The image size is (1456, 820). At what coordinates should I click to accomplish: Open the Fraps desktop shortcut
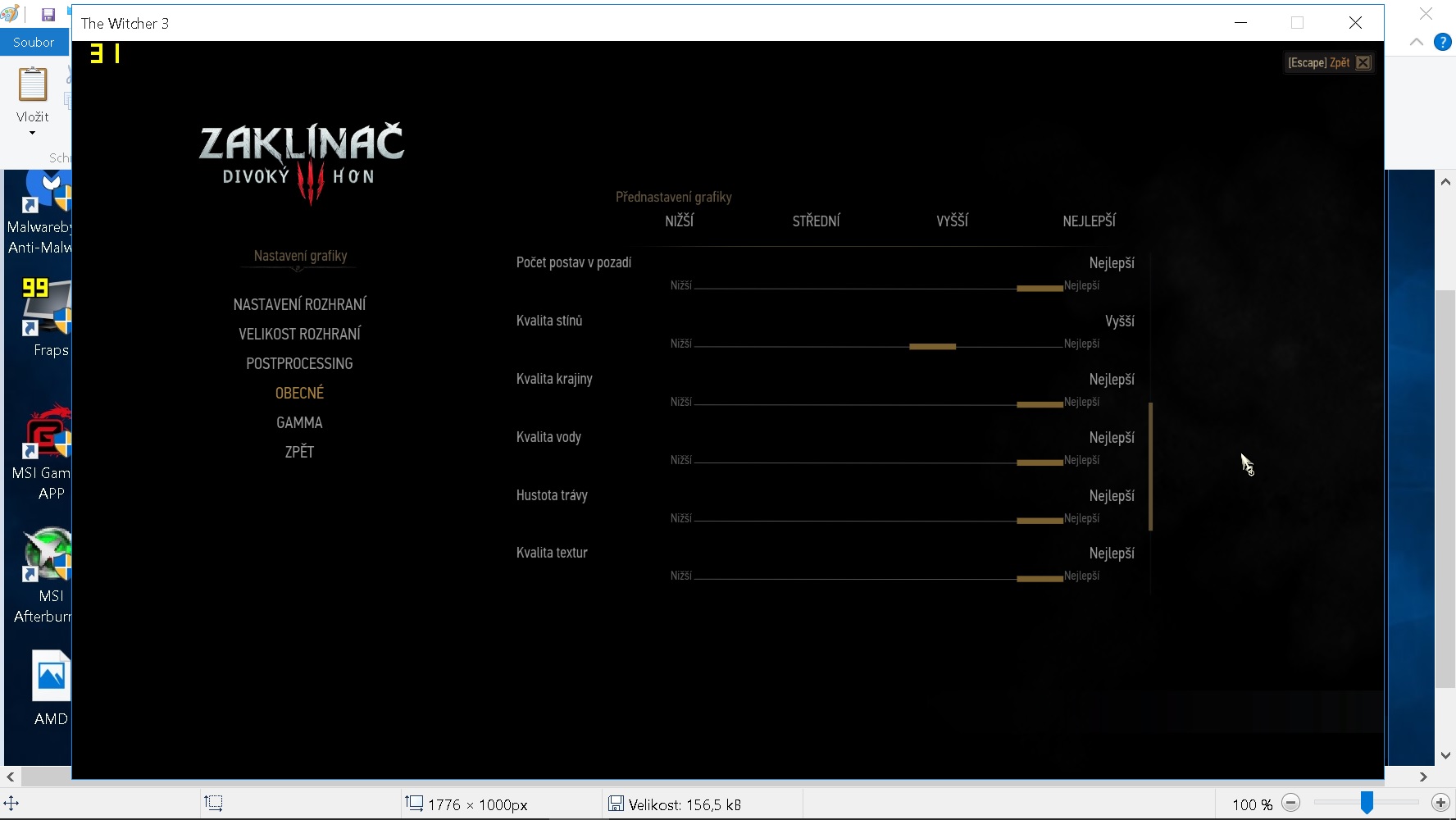pyautogui.click(x=48, y=318)
